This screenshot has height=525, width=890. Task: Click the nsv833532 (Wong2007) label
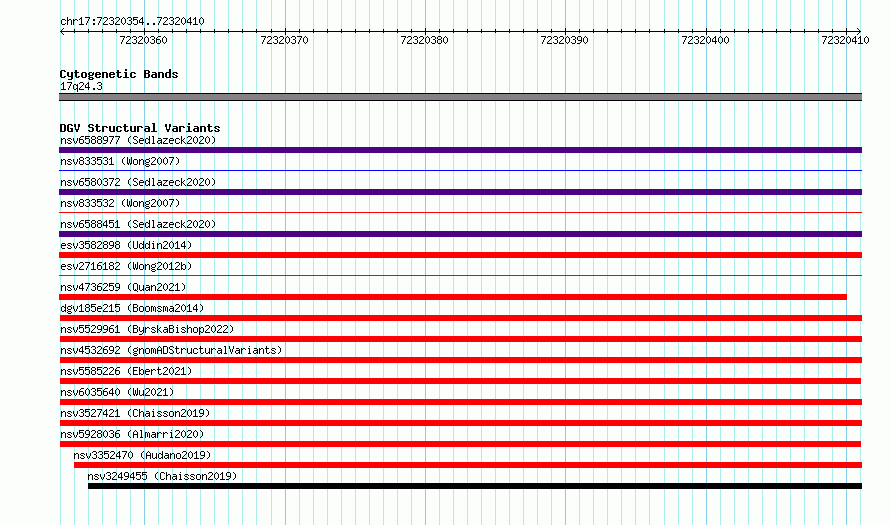(120, 203)
